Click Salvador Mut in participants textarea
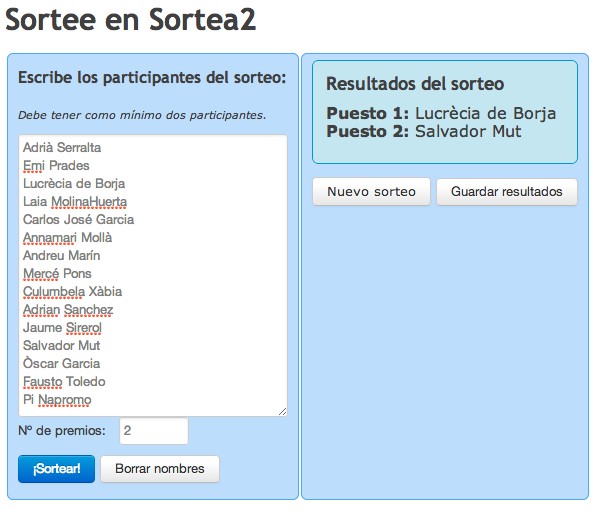The height and width of the screenshot is (512, 597). tap(61, 345)
